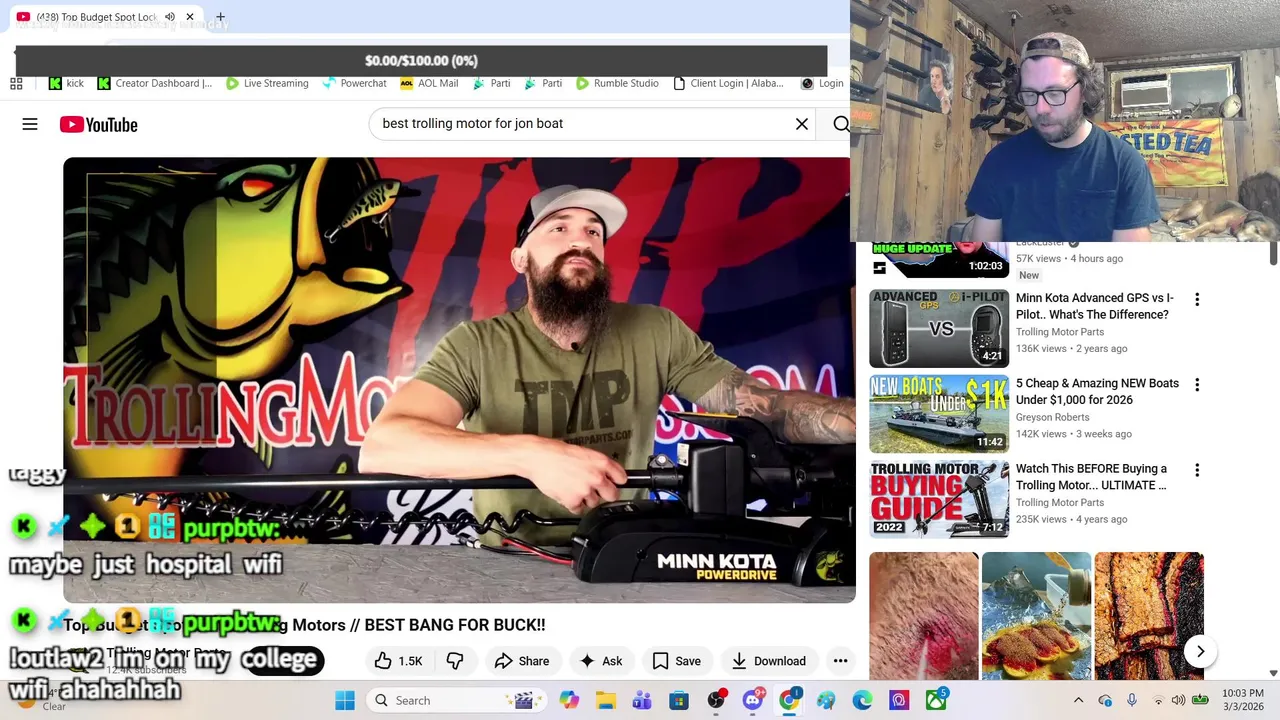
Task: Mute the tab via speaker icon
Action: point(169,17)
